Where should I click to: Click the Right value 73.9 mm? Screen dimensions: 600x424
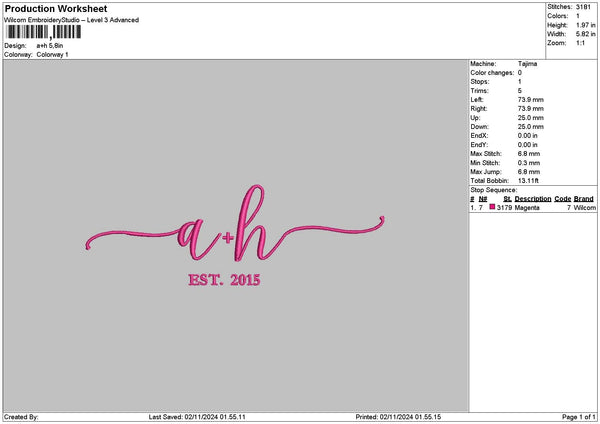tap(531, 109)
